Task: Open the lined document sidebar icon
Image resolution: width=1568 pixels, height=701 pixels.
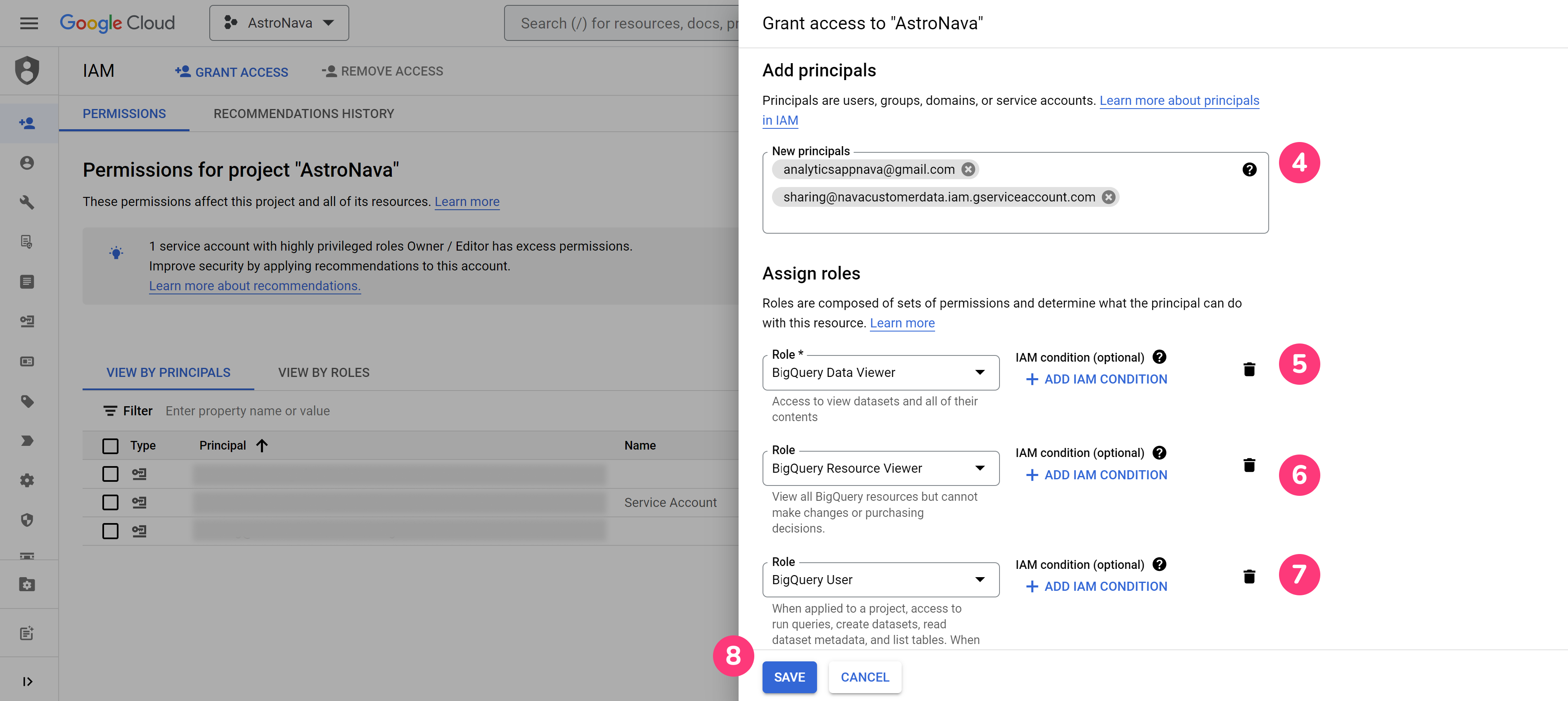Action: (27, 282)
